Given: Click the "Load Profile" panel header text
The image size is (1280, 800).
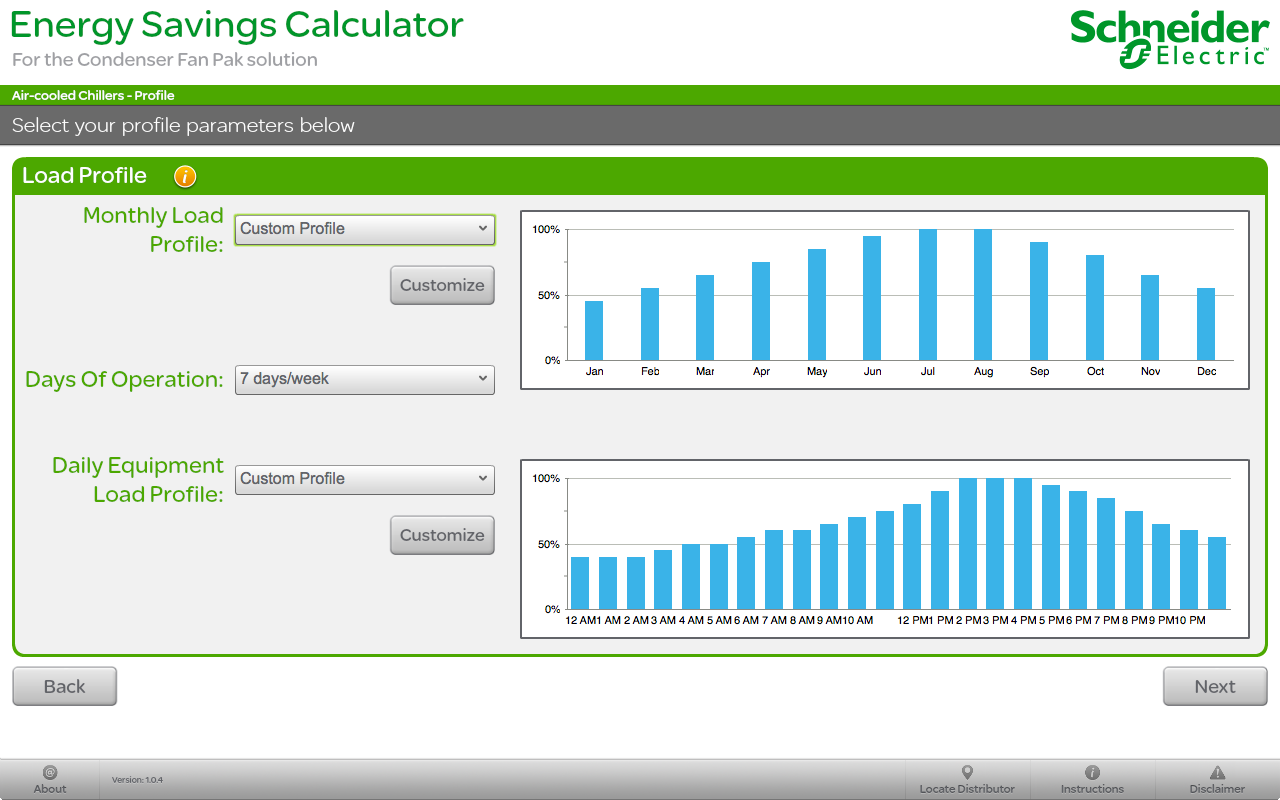Looking at the screenshot, I should click(84, 176).
